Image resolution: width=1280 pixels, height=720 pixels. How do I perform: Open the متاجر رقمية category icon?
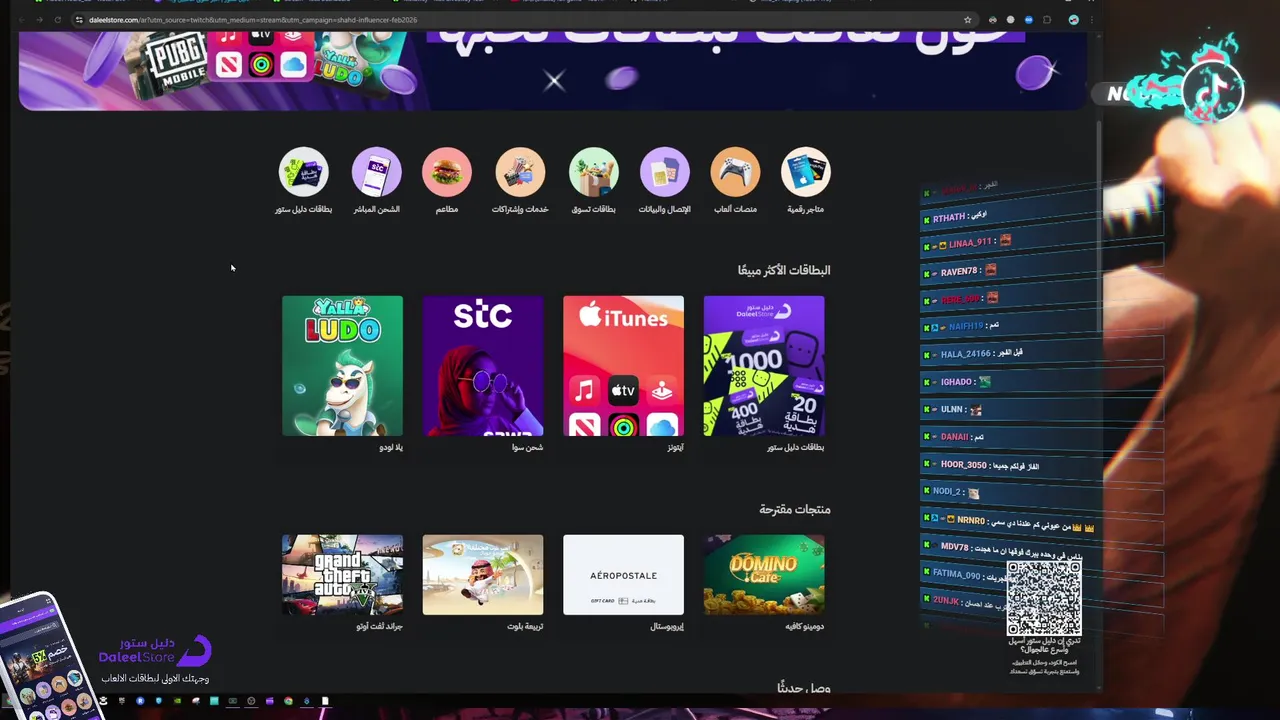(x=806, y=172)
